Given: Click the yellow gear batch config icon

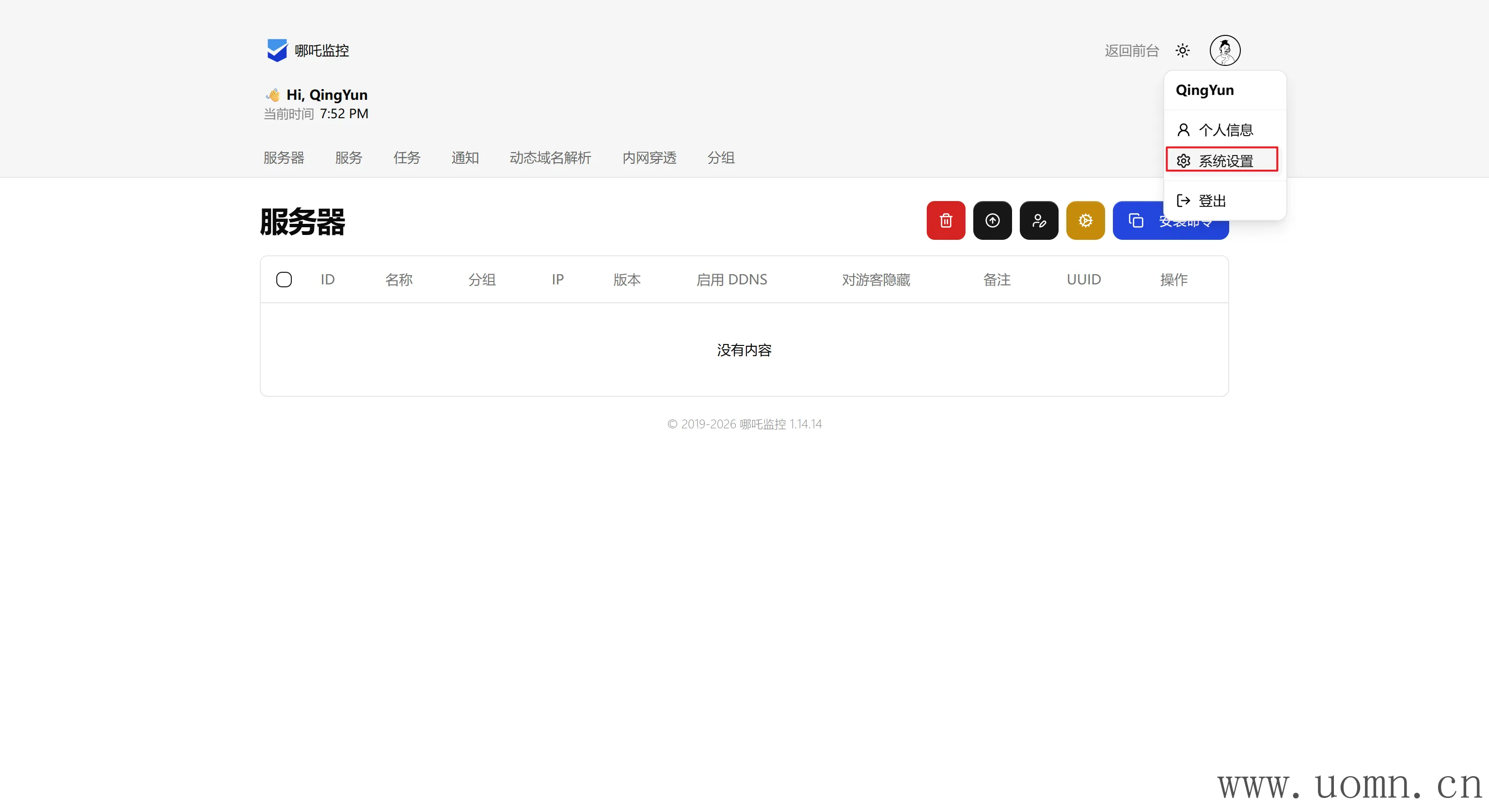Looking at the screenshot, I should tap(1085, 220).
